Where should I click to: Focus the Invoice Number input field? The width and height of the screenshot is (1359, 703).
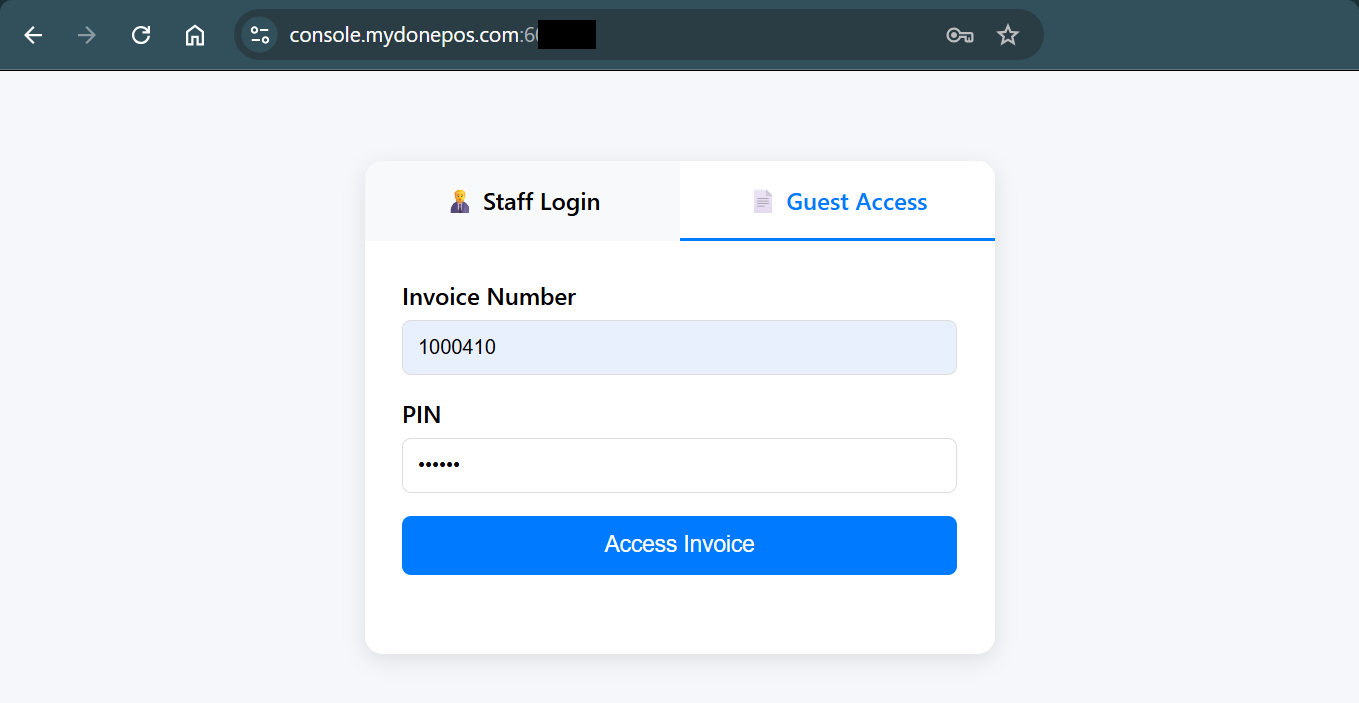679,348
